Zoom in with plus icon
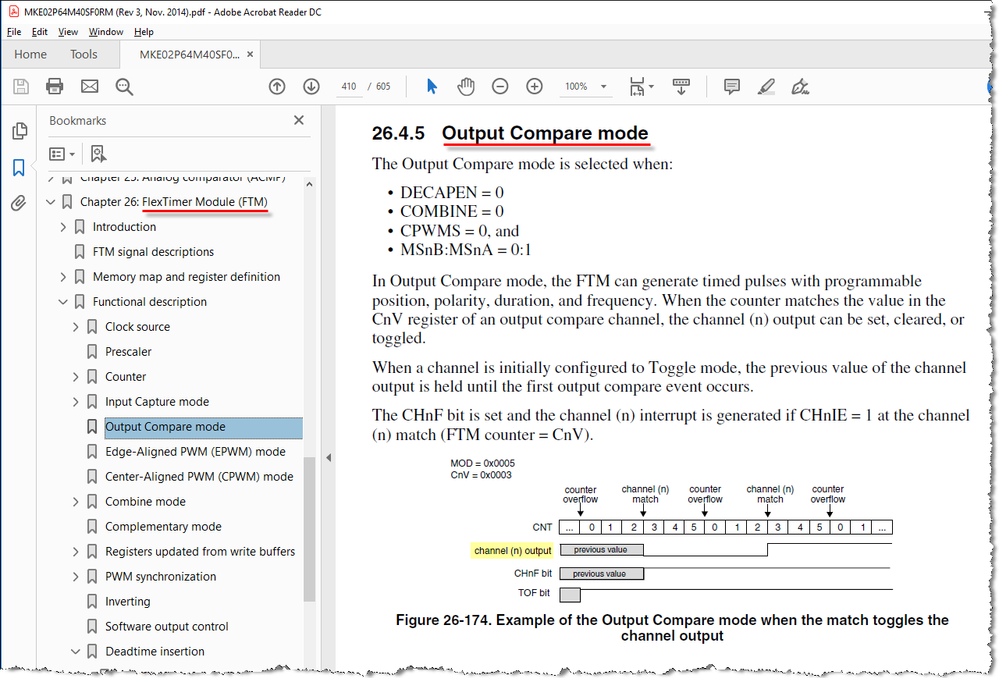Screen dimensions: 999x678 pos(534,87)
